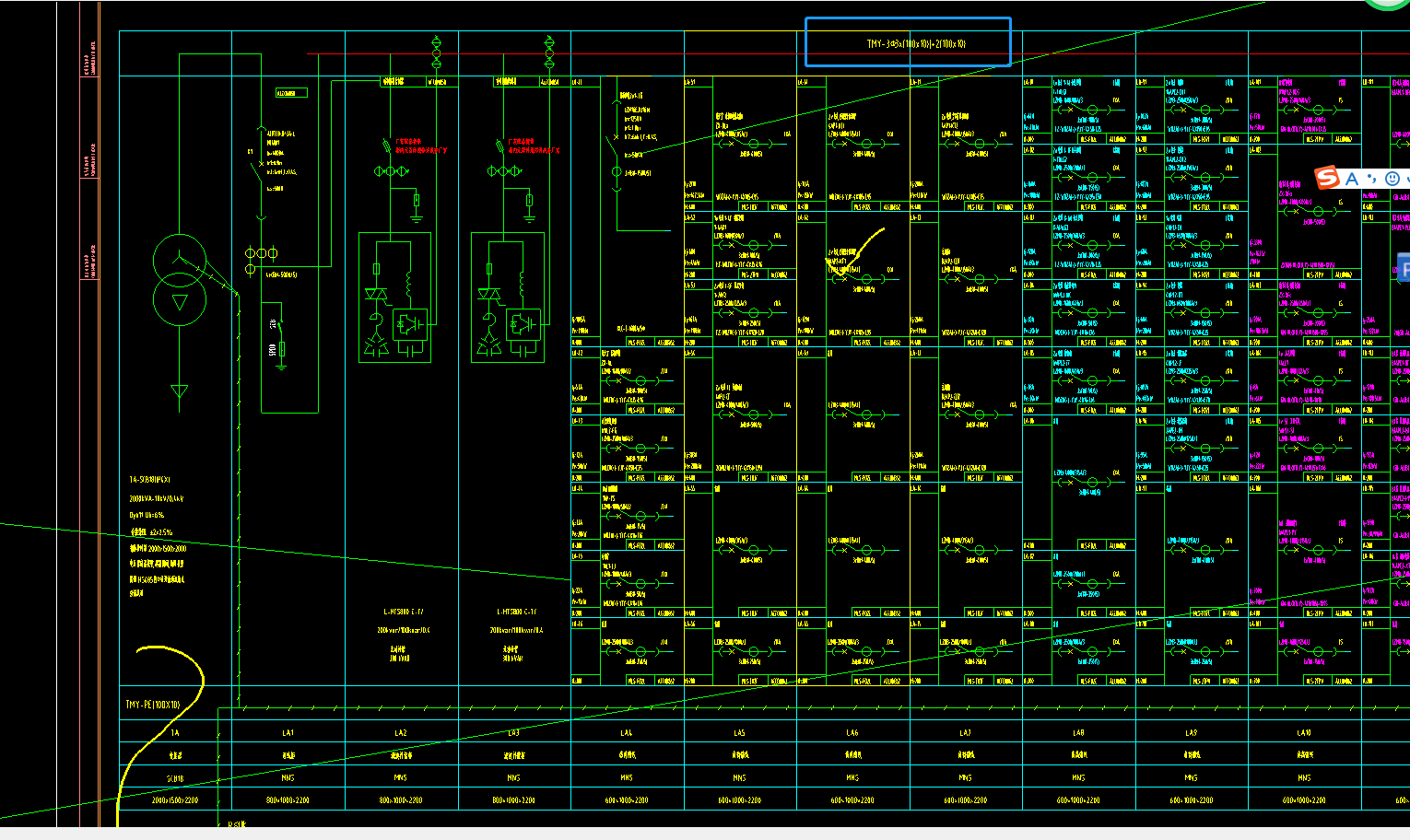1410x840 pixels.
Task: Select the LA4 cabinet number cell
Action: [x=627, y=733]
